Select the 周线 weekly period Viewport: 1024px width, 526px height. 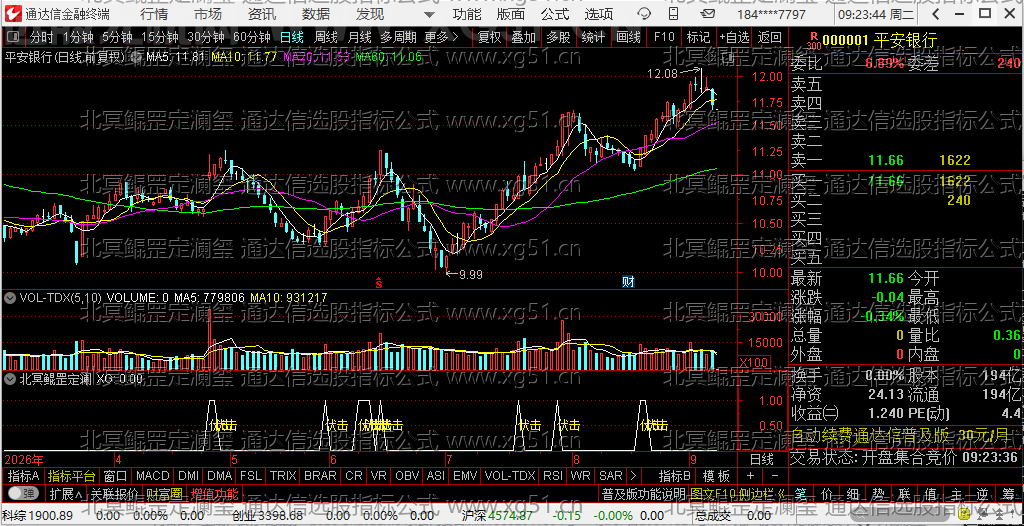coord(326,37)
